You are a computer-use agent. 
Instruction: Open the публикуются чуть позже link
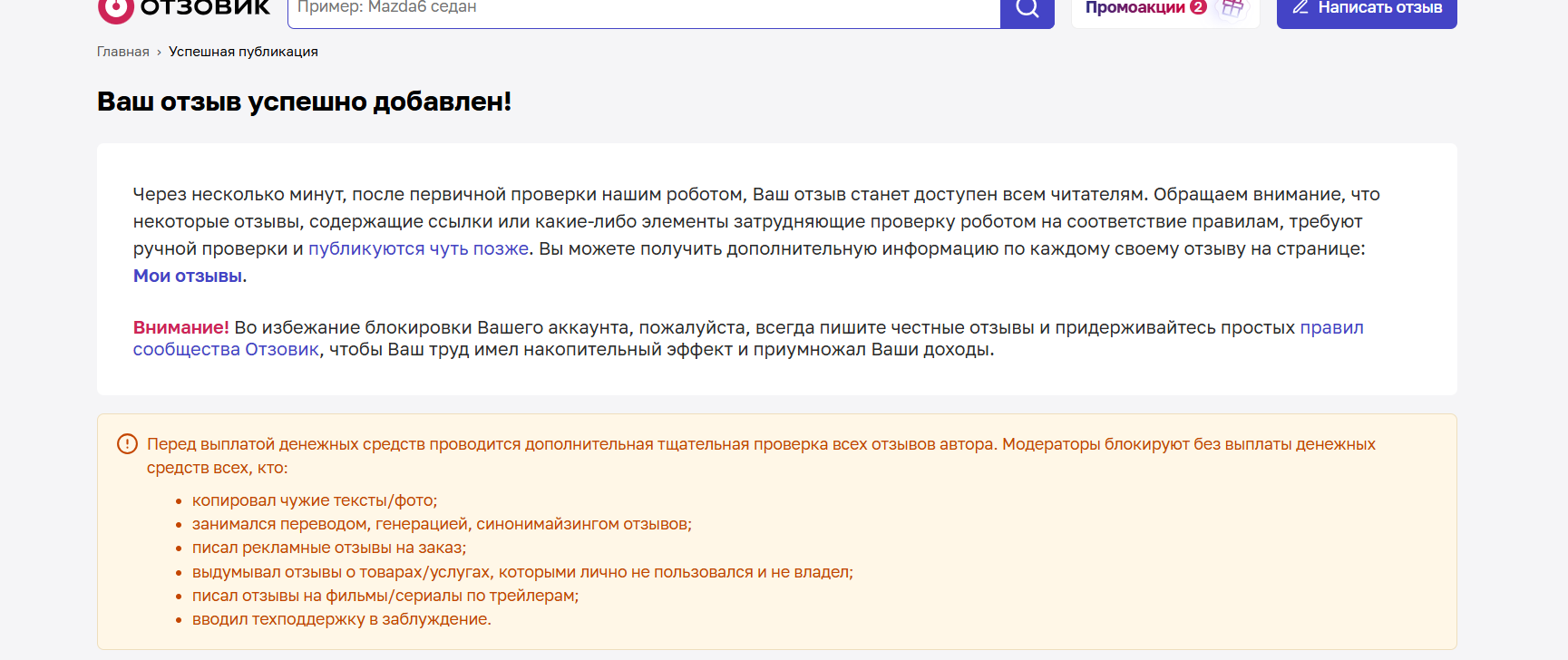coord(418,248)
